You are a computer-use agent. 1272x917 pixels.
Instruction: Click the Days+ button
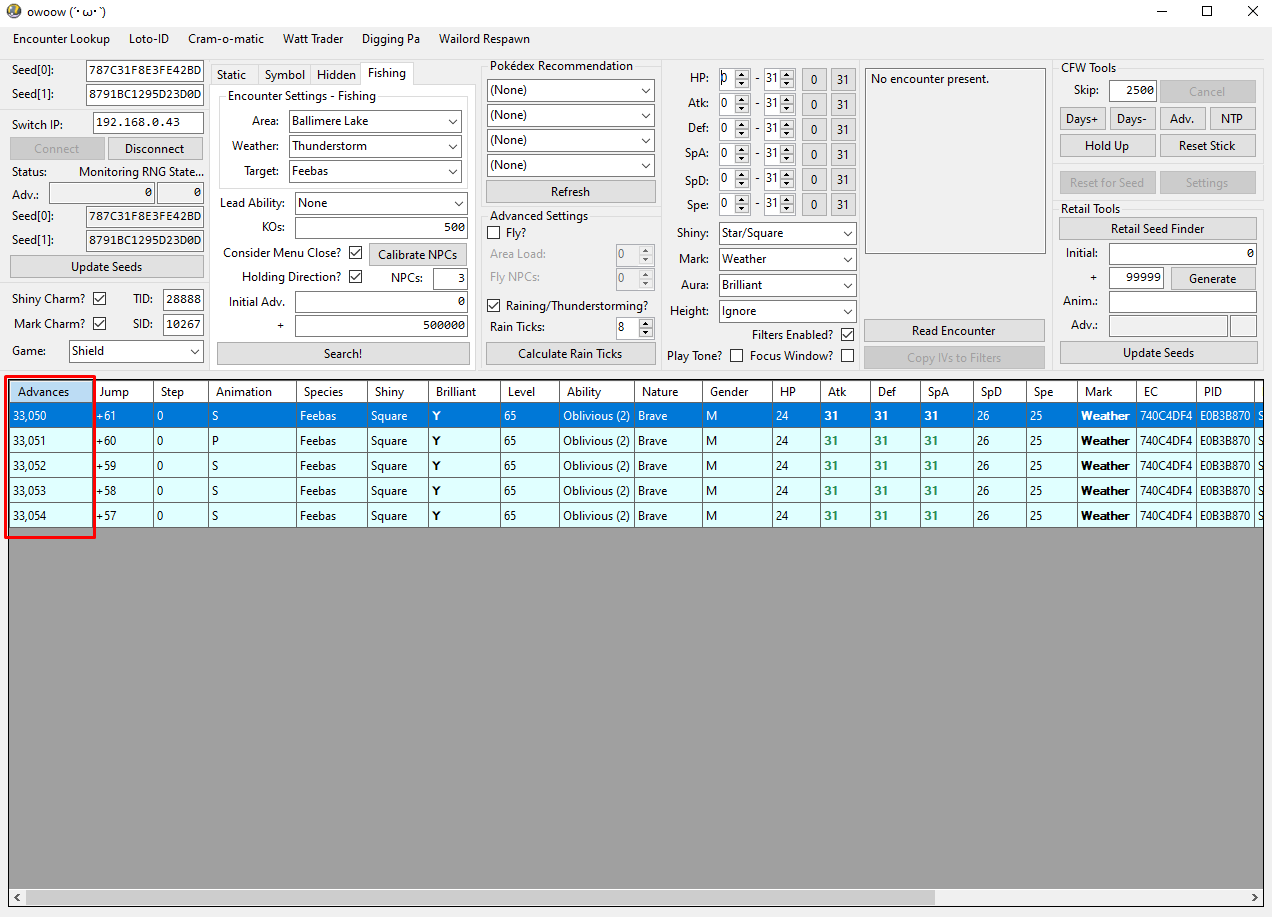pyautogui.click(x=1082, y=118)
